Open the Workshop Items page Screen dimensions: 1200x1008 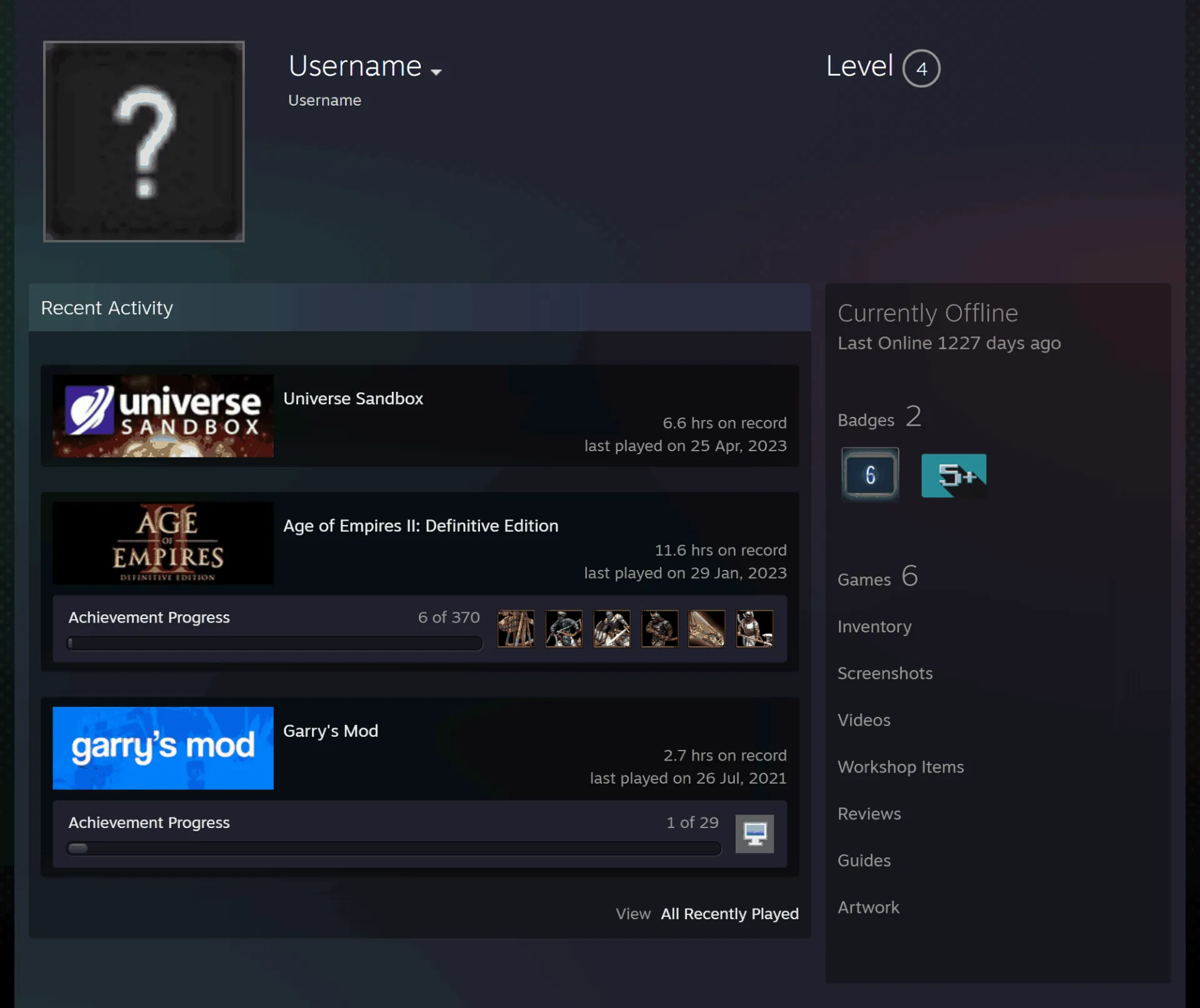click(x=901, y=767)
